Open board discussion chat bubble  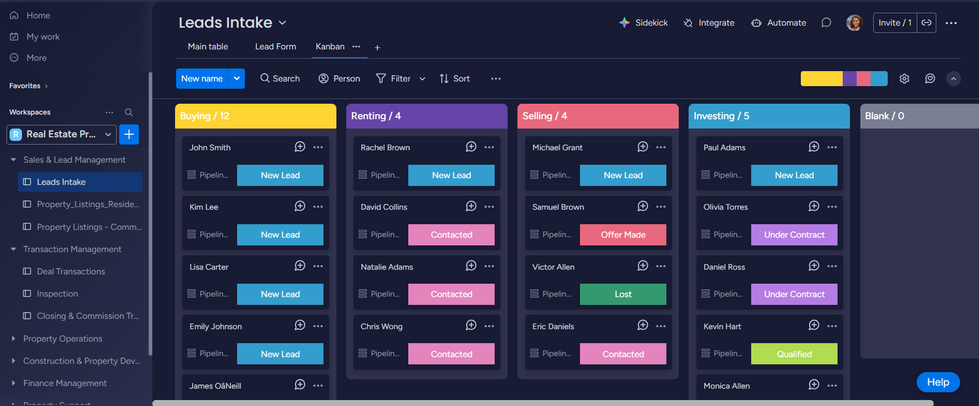pos(826,22)
